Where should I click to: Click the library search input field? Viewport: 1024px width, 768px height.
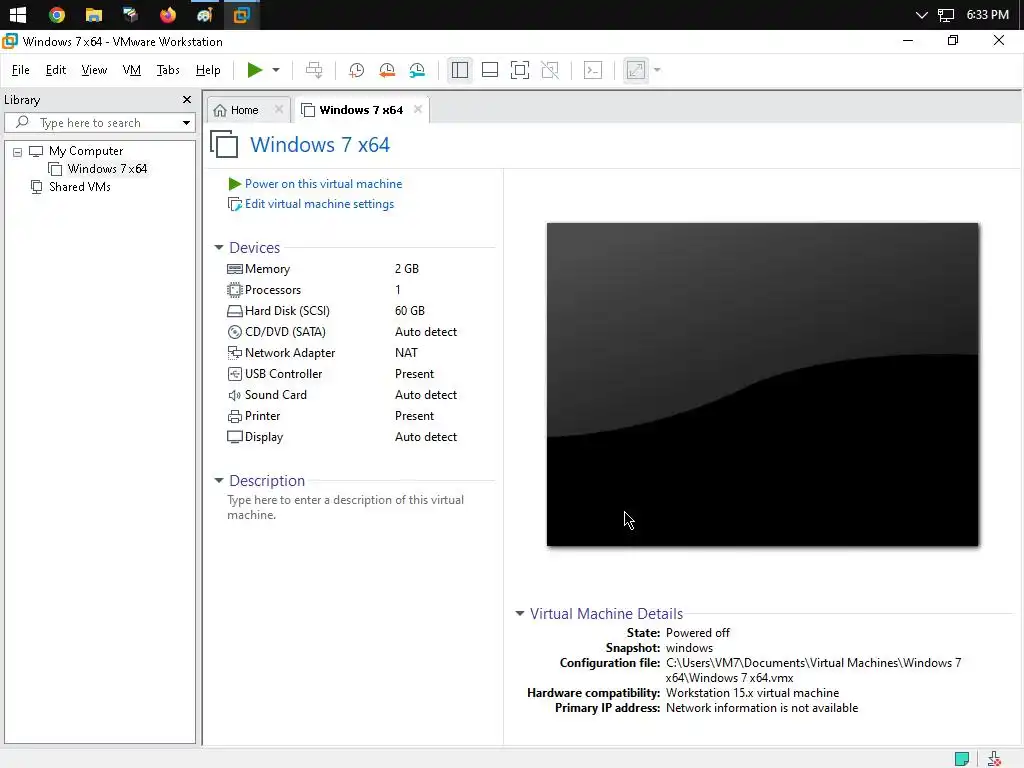pyautogui.click(x=98, y=123)
